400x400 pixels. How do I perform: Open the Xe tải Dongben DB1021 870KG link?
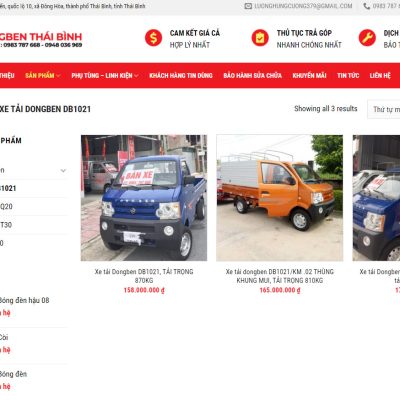[x=144, y=276]
